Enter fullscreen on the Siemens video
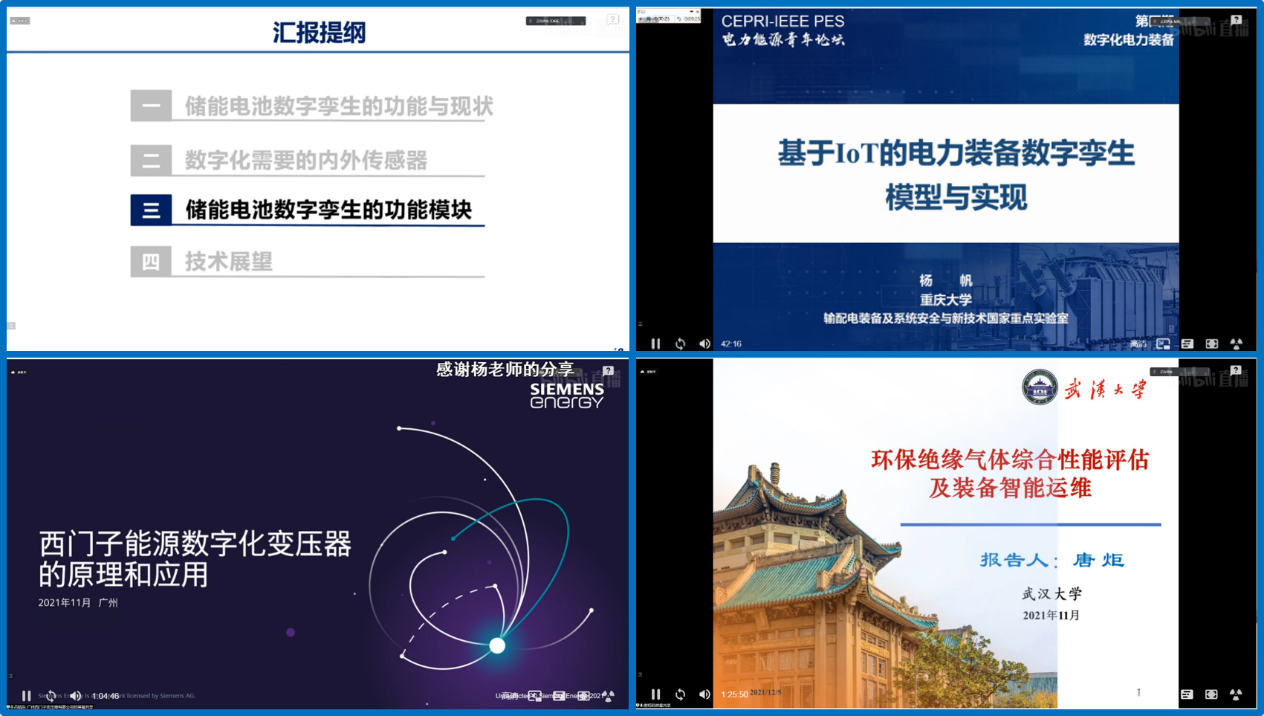 click(x=583, y=696)
